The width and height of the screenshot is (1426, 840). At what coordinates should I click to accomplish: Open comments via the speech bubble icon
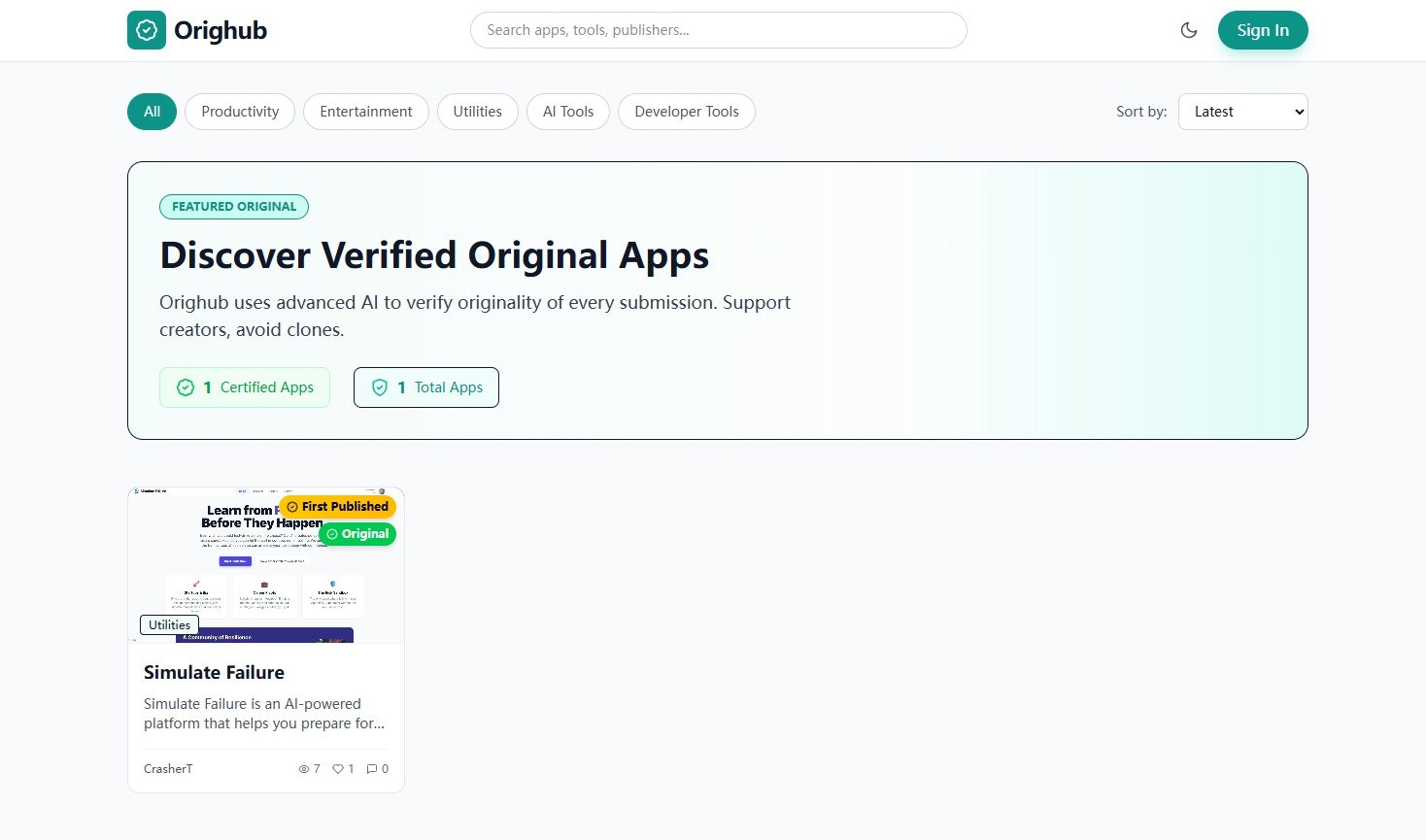[372, 768]
